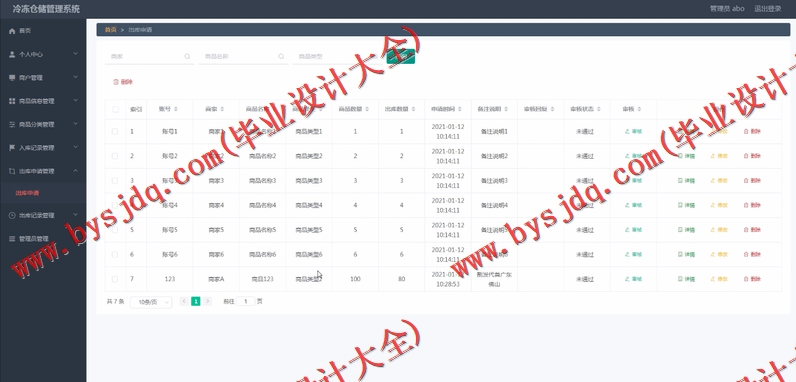Open 首页 label in the sidebar
Screen dimensions: 796x382
pos(25,31)
